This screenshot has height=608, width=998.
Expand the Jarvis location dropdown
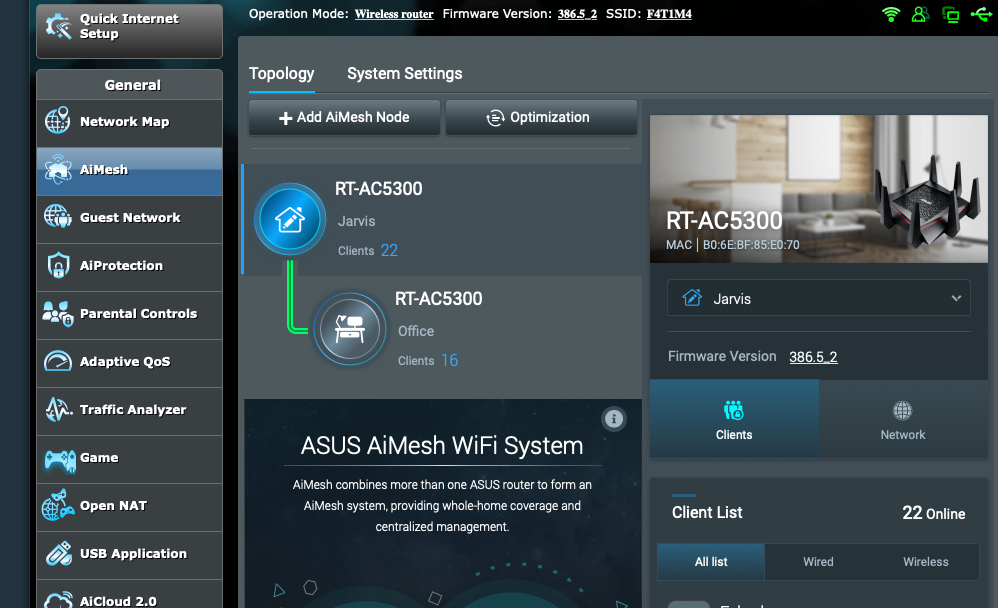[x=819, y=298]
